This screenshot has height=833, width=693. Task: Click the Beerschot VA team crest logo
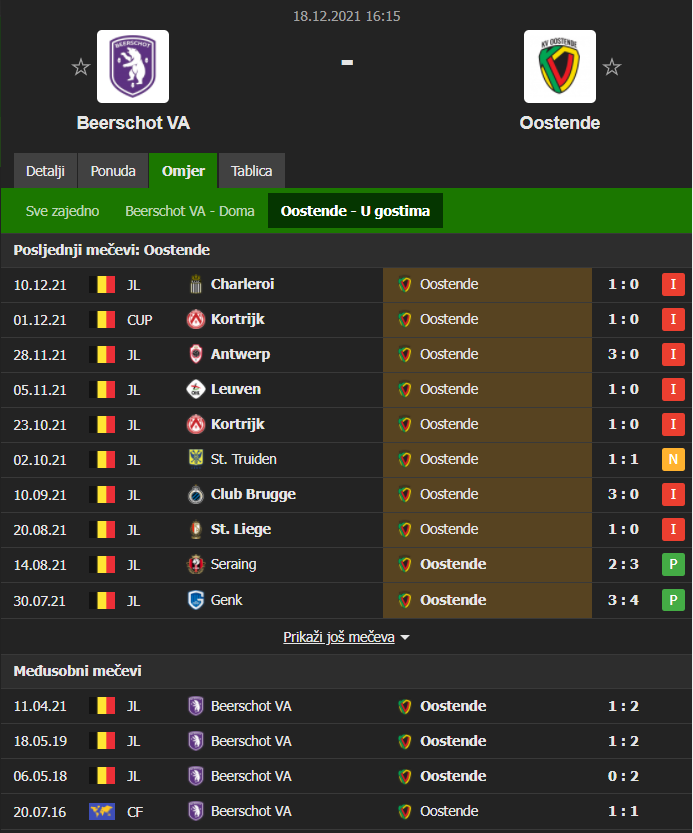coord(133,66)
